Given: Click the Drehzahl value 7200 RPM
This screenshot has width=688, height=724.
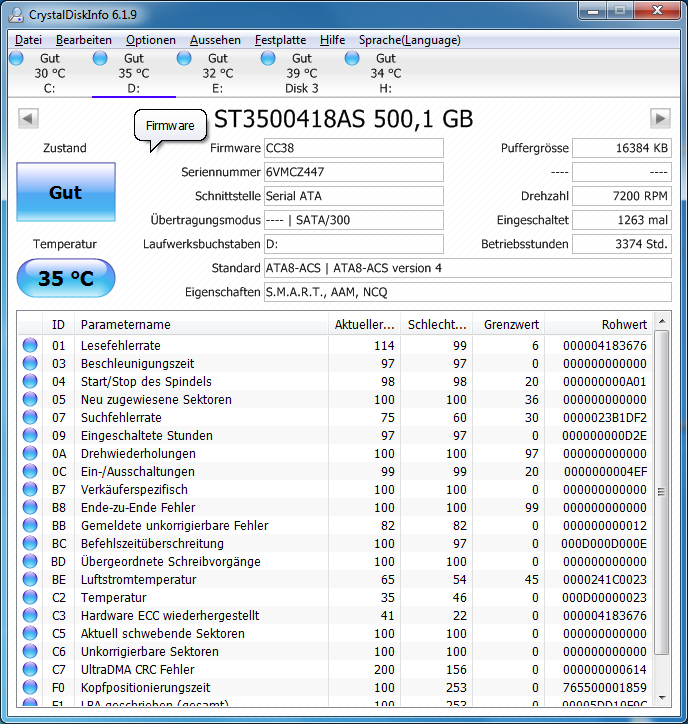Looking at the screenshot, I should click(x=622, y=196).
